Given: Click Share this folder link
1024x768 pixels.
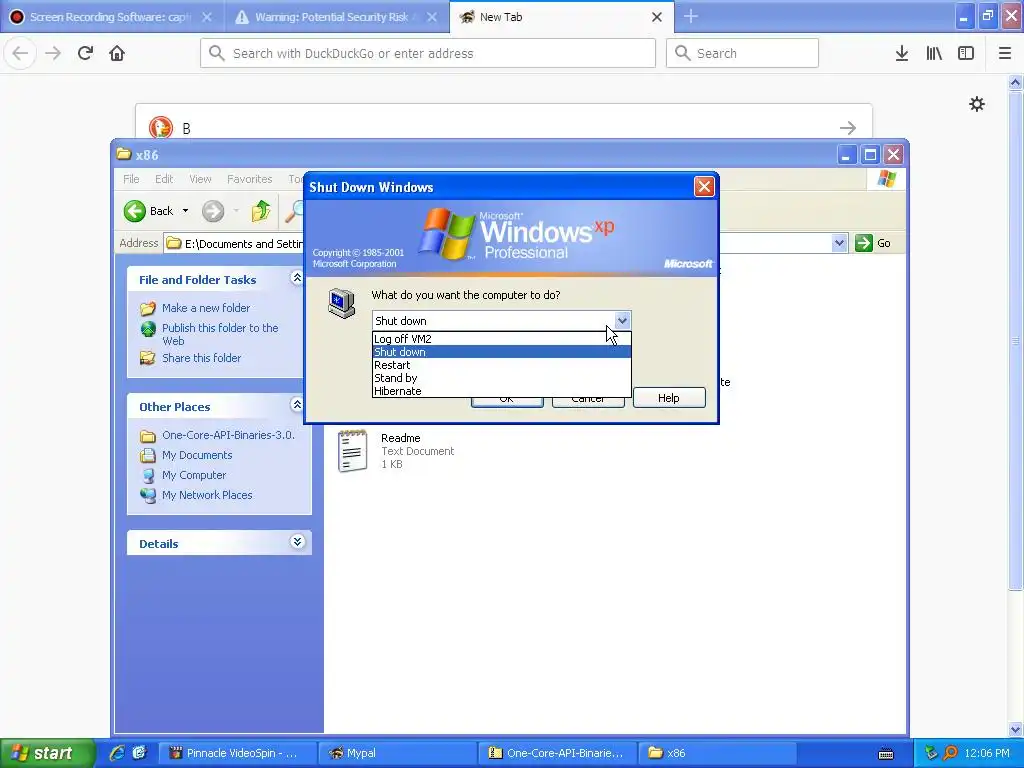Looking at the screenshot, I should (x=201, y=358).
